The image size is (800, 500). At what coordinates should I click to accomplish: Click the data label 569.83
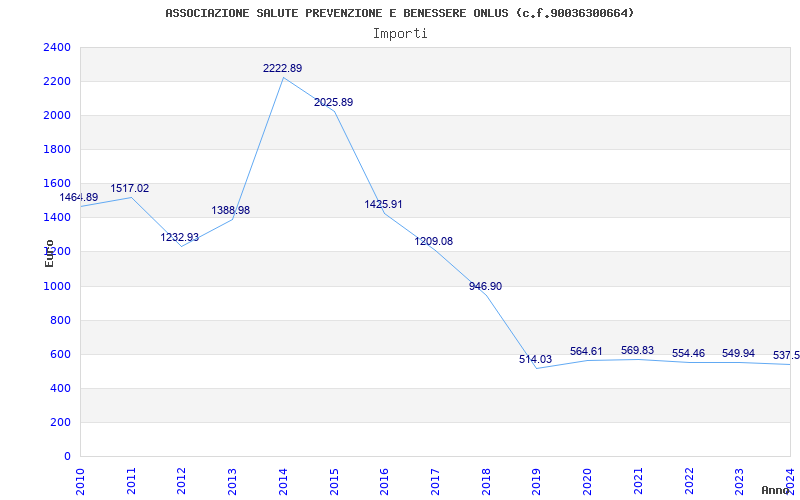[x=637, y=351]
